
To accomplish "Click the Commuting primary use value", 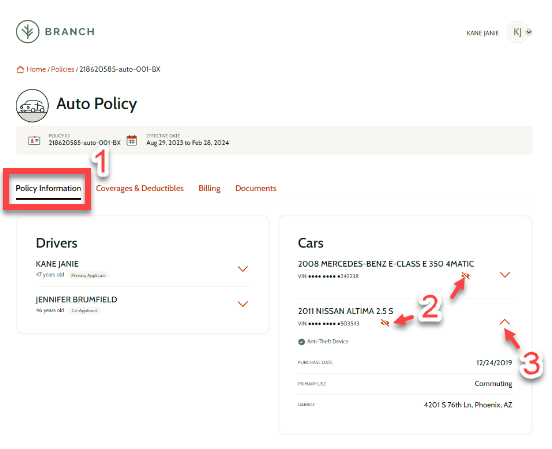I will pos(493,384).
